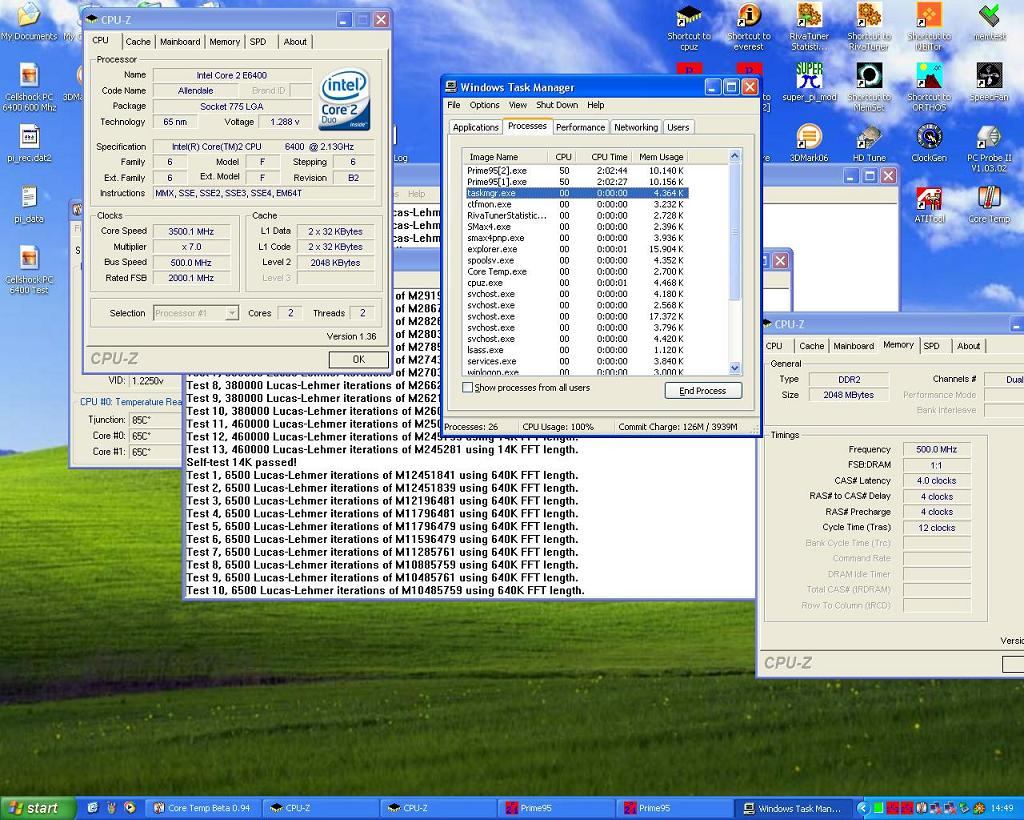Switch to CPU tab in Memory CPU-Z window
Screen dimensions: 1024x820
tap(775, 346)
